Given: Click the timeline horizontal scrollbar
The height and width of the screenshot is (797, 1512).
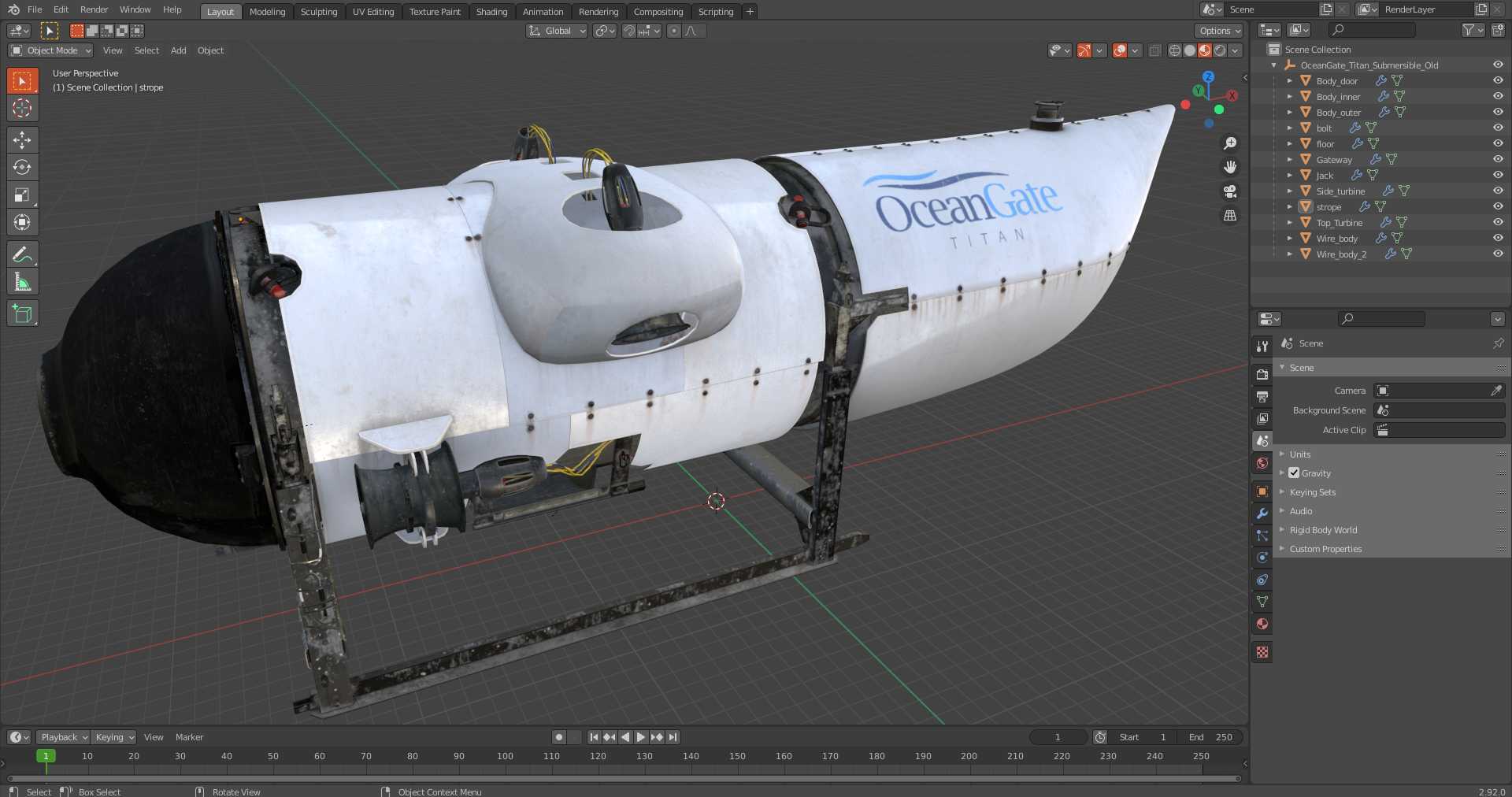Looking at the screenshot, I should [x=624, y=779].
